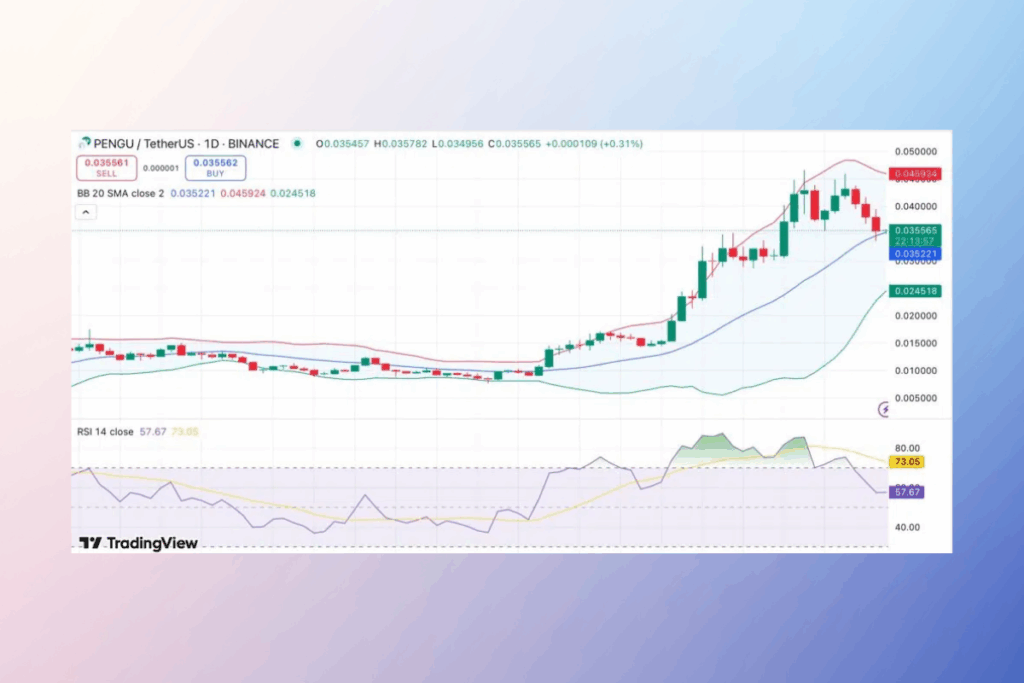Screen dimensions: 1024x683
Task: Select the RSI 14 close indicator label
Action: [105, 432]
